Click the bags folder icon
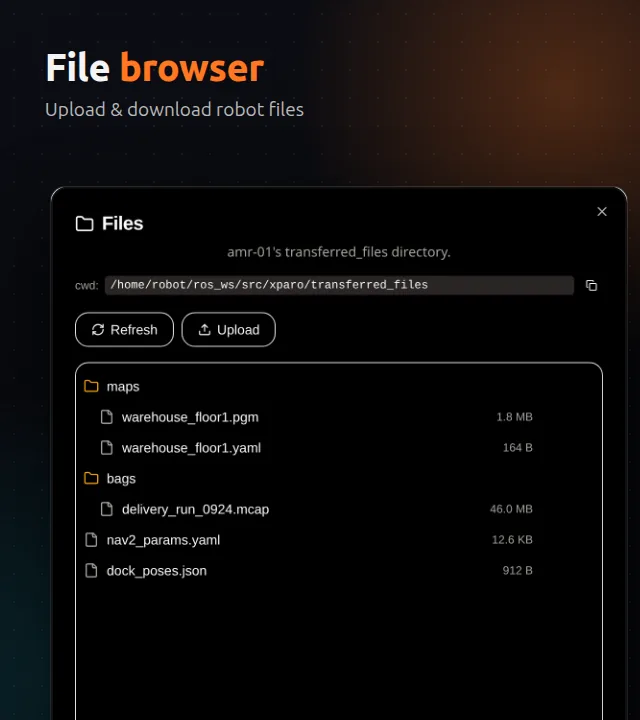Viewport: 640px width, 720px height. pyautogui.click(x=91, y=478)
